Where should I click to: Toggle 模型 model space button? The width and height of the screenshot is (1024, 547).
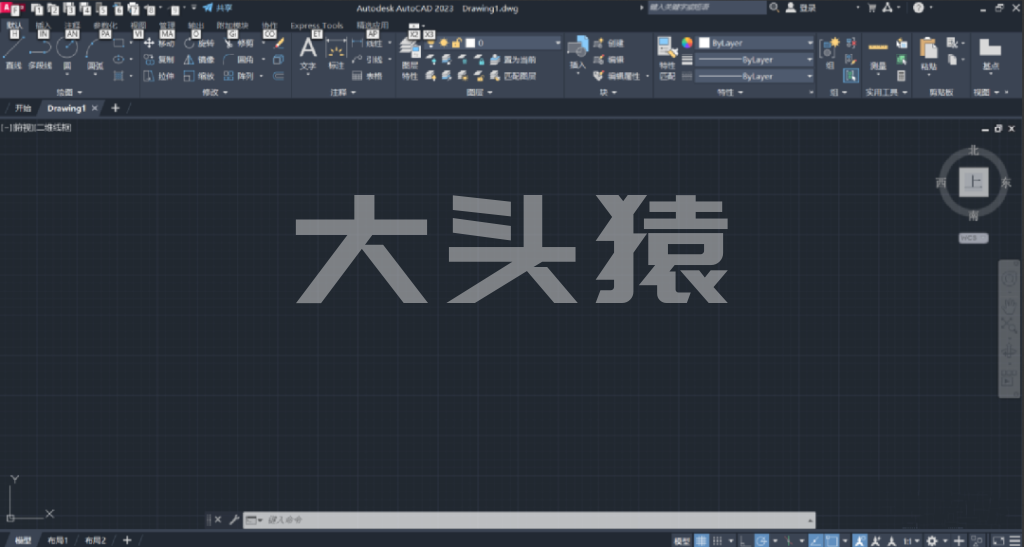681,540
